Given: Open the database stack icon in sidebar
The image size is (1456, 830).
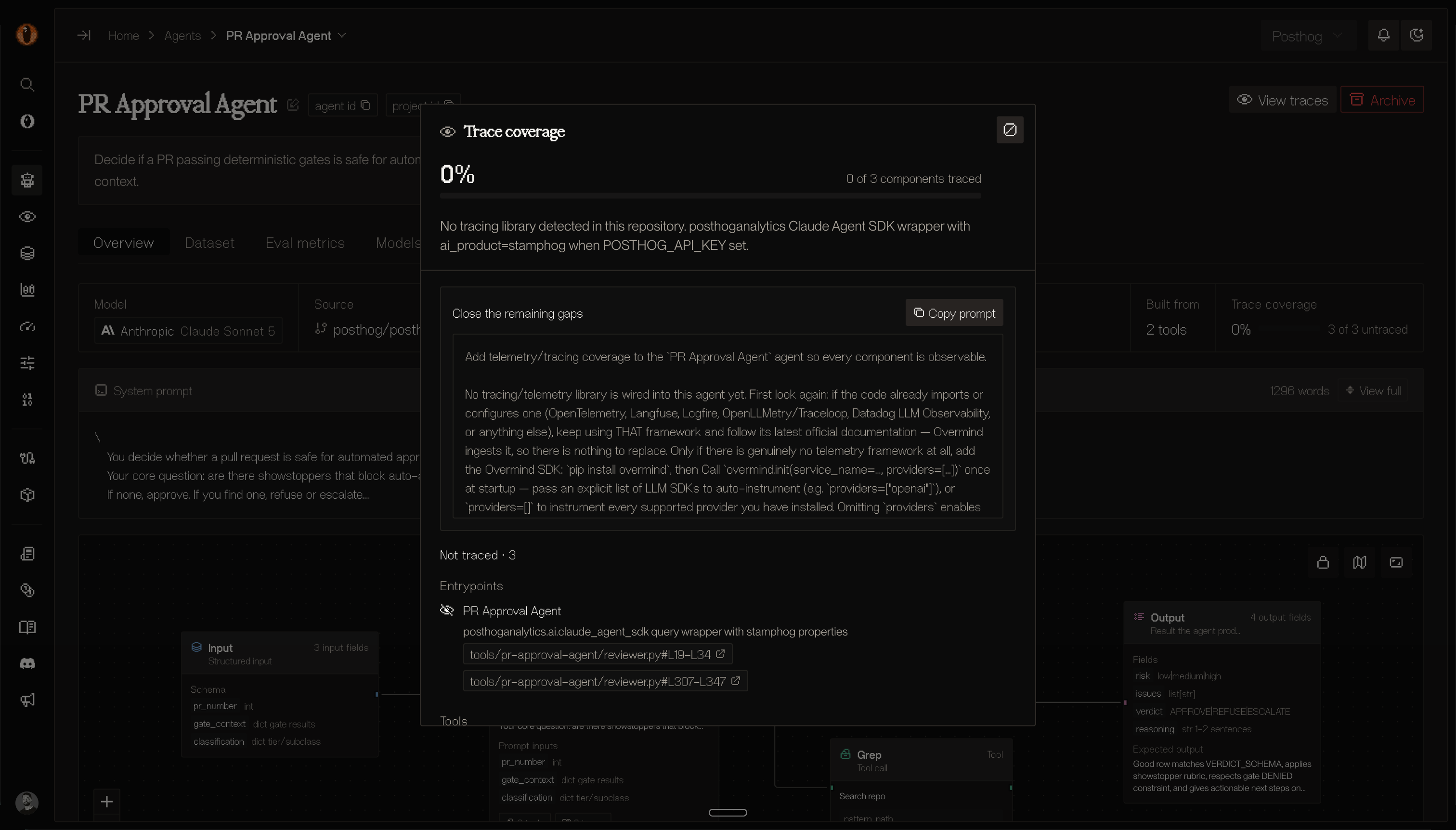Looking at the screenshot, I should click(27, 253).
